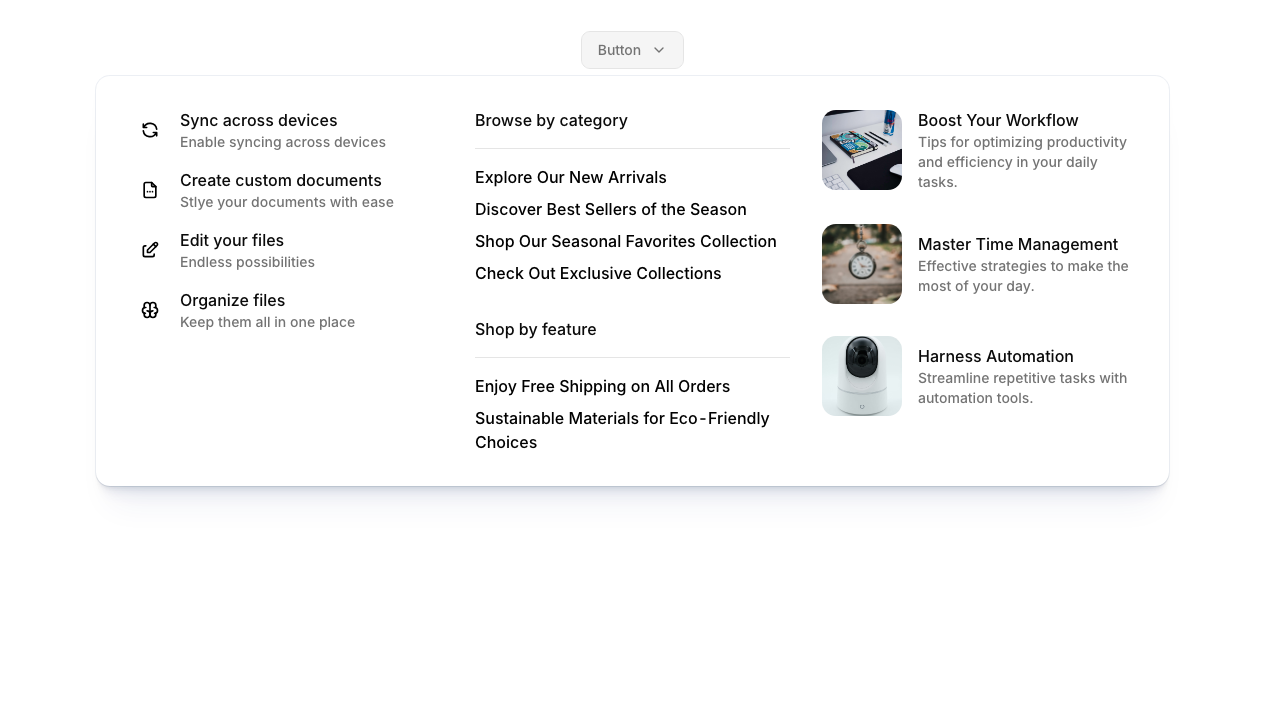Click the Organize files brain icon
This screenshot has height=720, width=1280.
coord(150,310)
